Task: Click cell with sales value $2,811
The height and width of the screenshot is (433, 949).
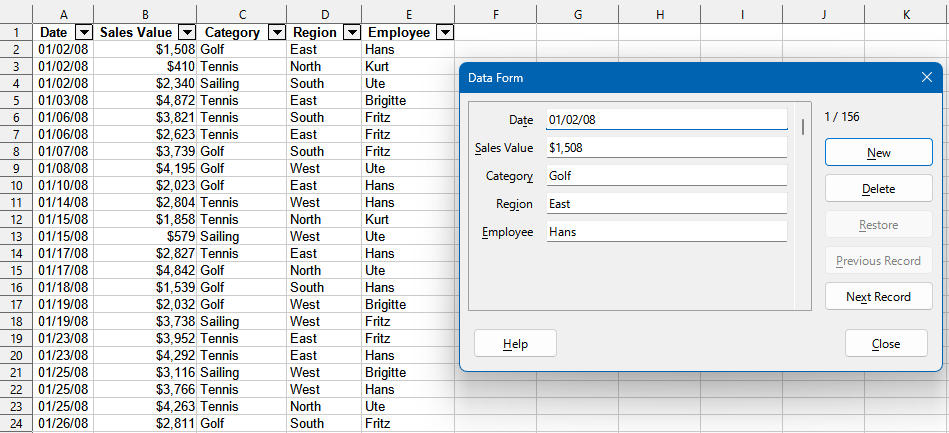Action: 145,423
